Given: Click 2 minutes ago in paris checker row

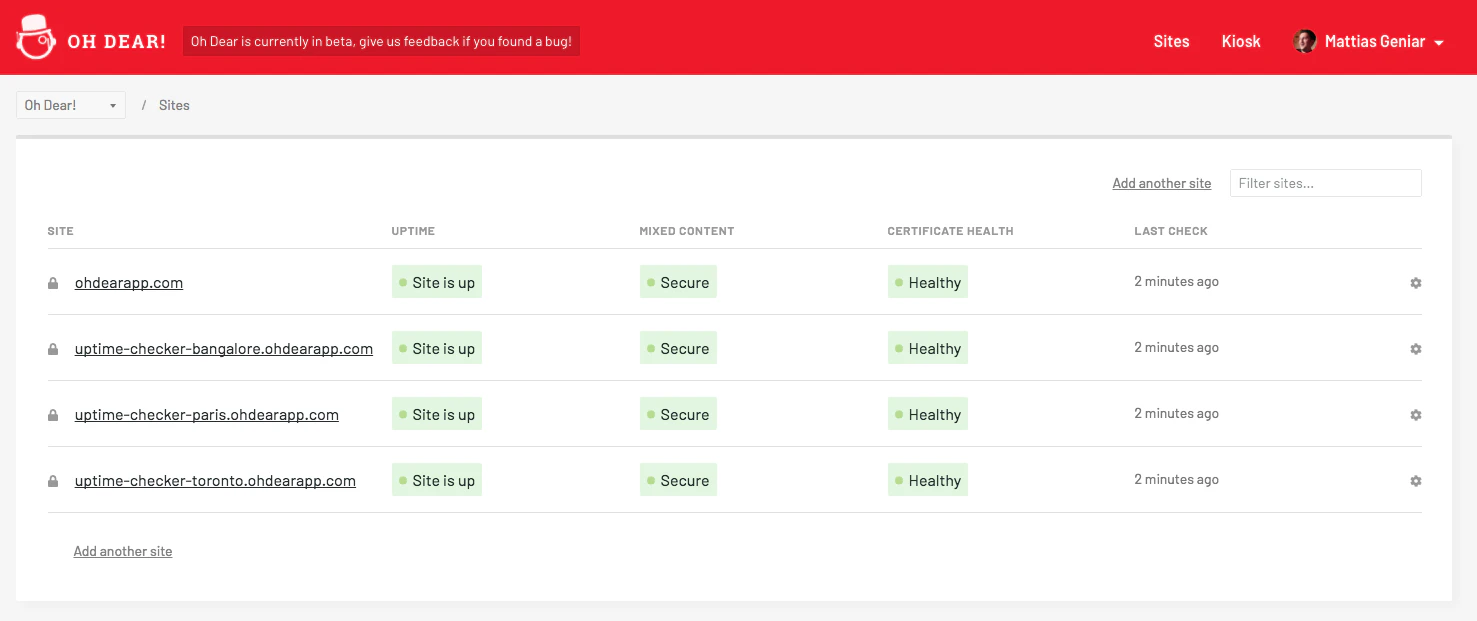Looking at the screenshot, I should (1176, 414).
